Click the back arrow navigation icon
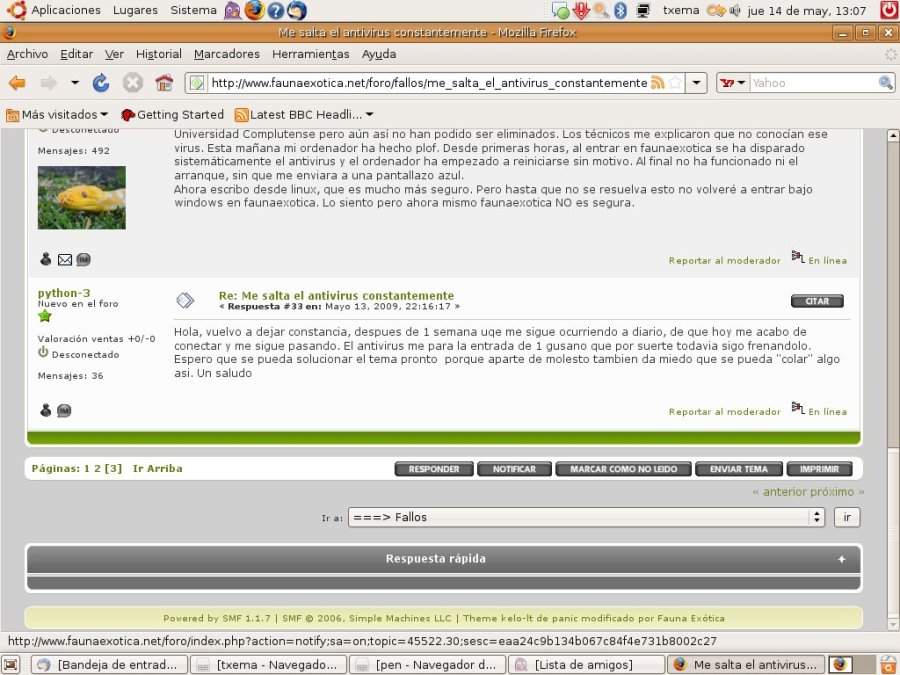This screenshot has height=675, width=900. click(x=17, y=83)
